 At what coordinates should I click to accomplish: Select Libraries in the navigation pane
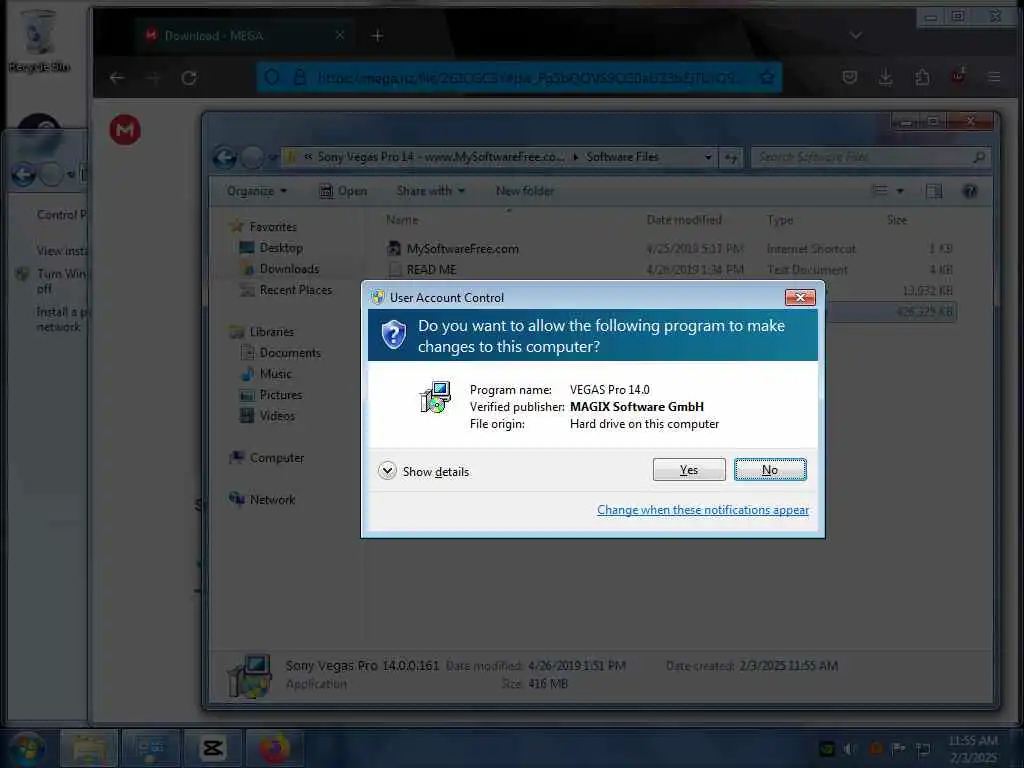[272, 332]
